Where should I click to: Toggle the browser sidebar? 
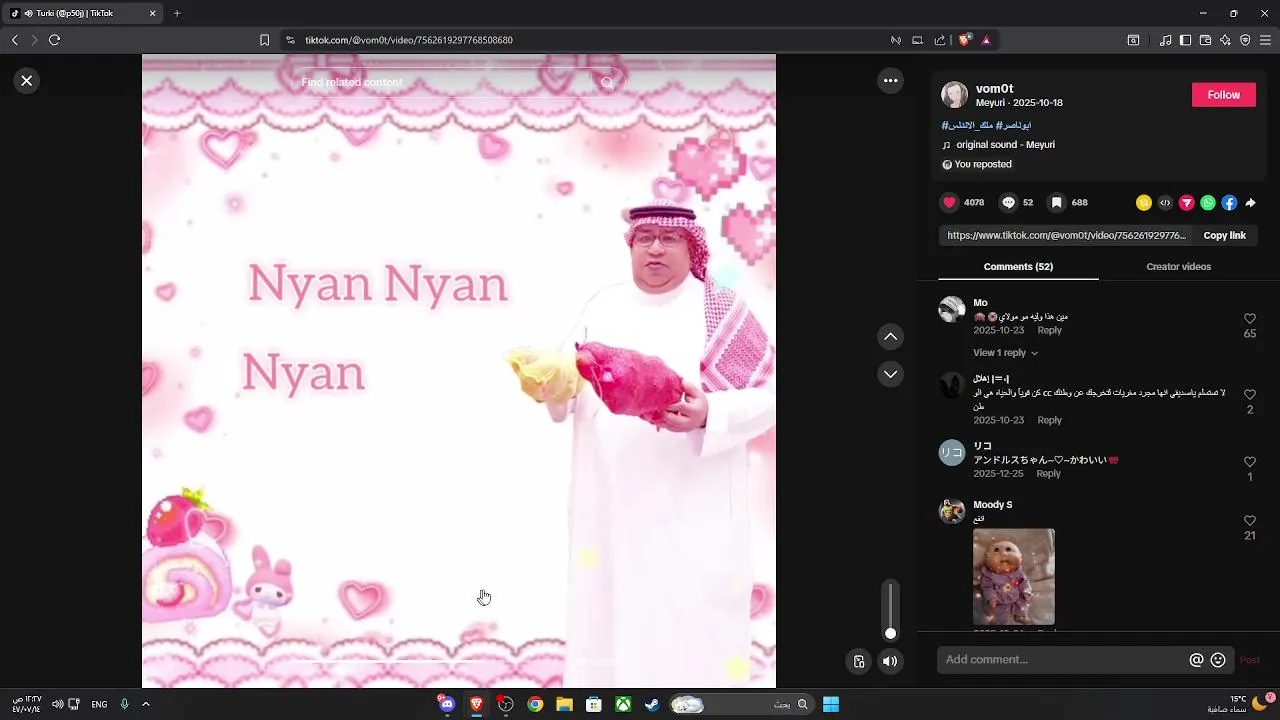point(1185,40)
